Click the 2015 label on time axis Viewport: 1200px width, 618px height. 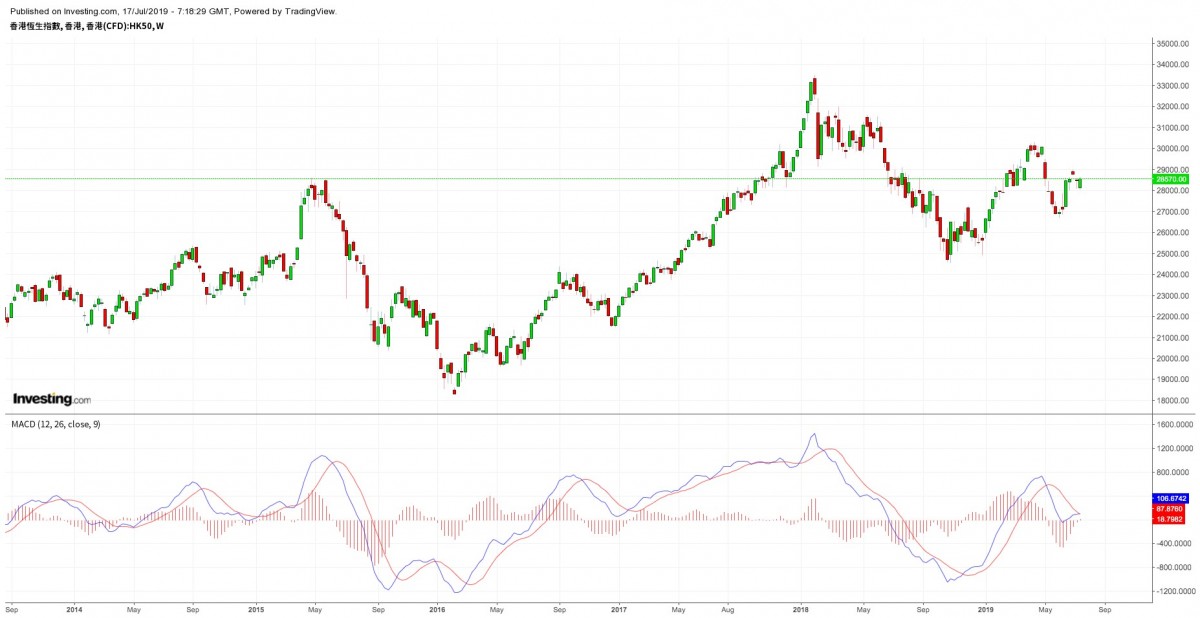255,607
